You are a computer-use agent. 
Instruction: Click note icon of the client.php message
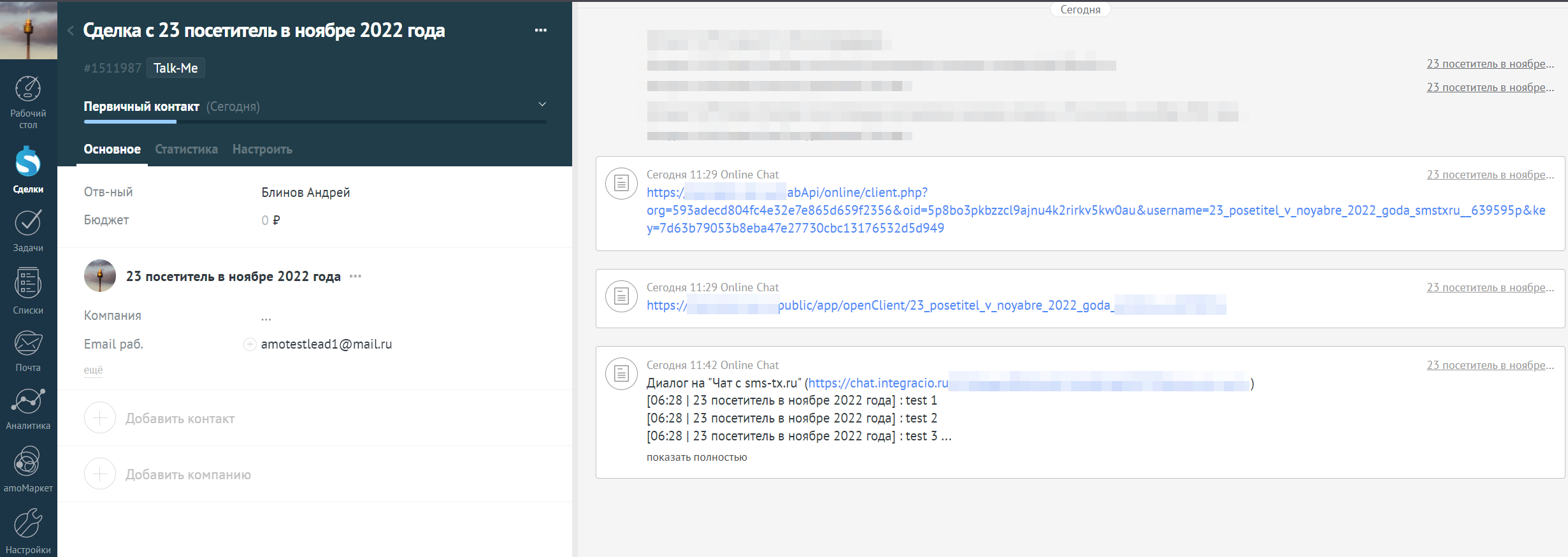tap(621, 184)
